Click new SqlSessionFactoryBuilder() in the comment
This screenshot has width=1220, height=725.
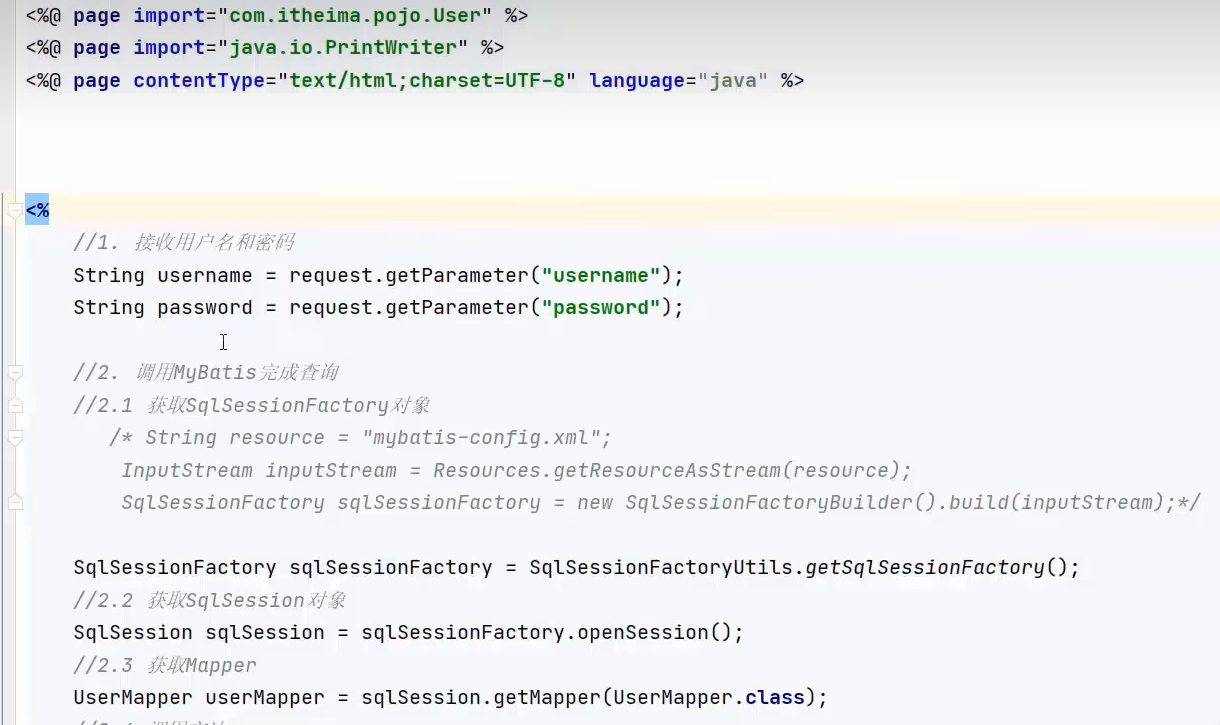pos(758,502)
